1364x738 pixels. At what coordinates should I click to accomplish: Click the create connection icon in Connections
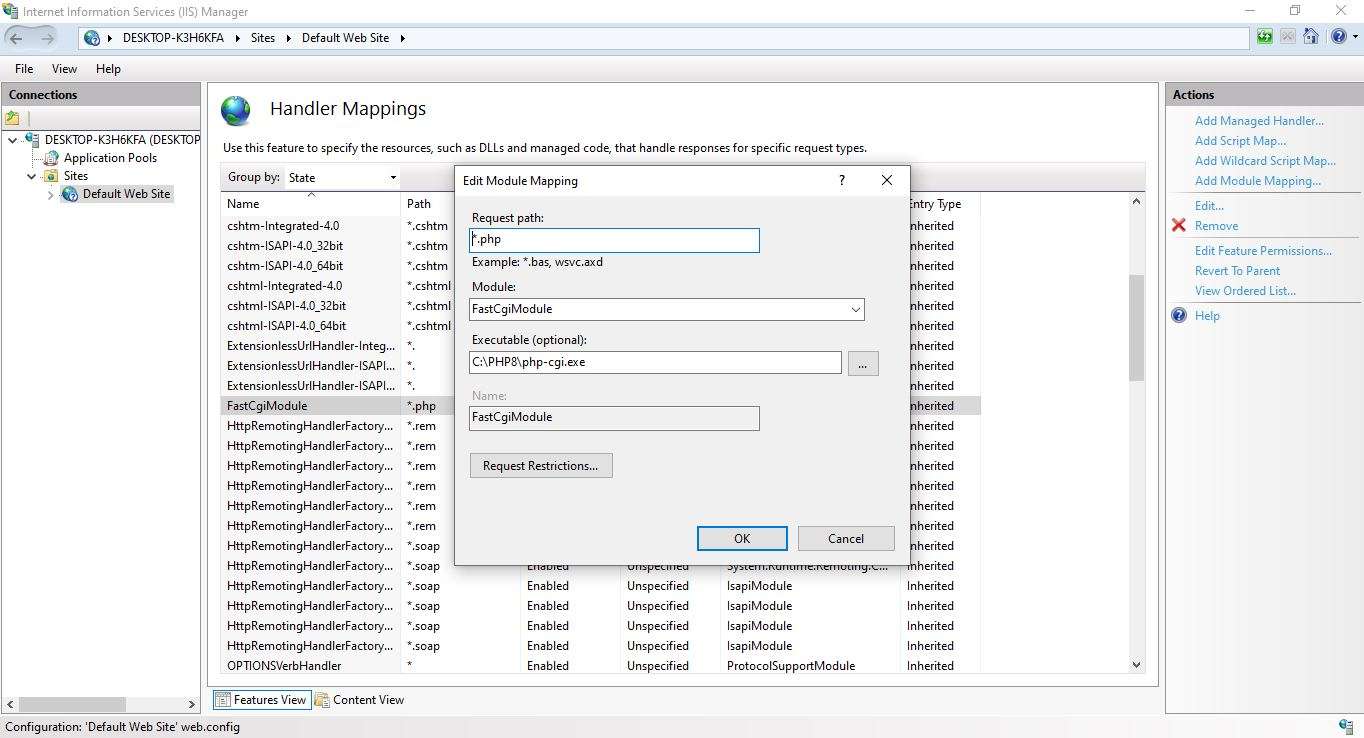pos(12,118)
